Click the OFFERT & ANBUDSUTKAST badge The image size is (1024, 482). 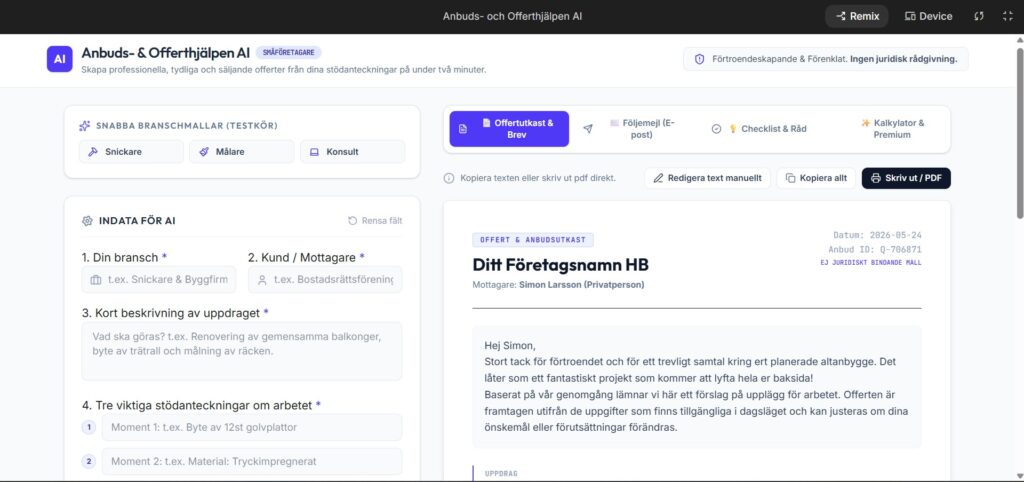533,240
